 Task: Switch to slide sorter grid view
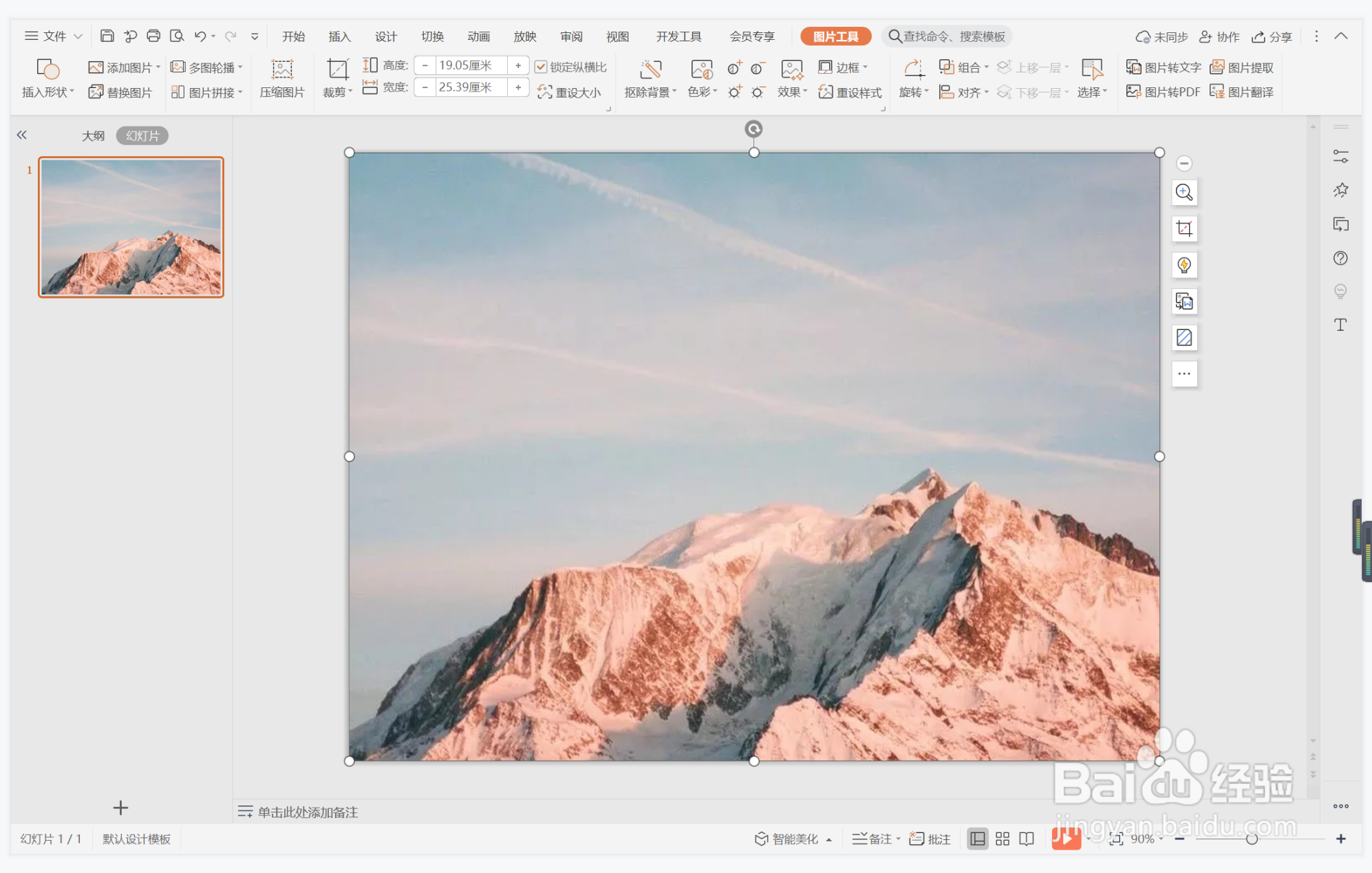(1002, 839)
